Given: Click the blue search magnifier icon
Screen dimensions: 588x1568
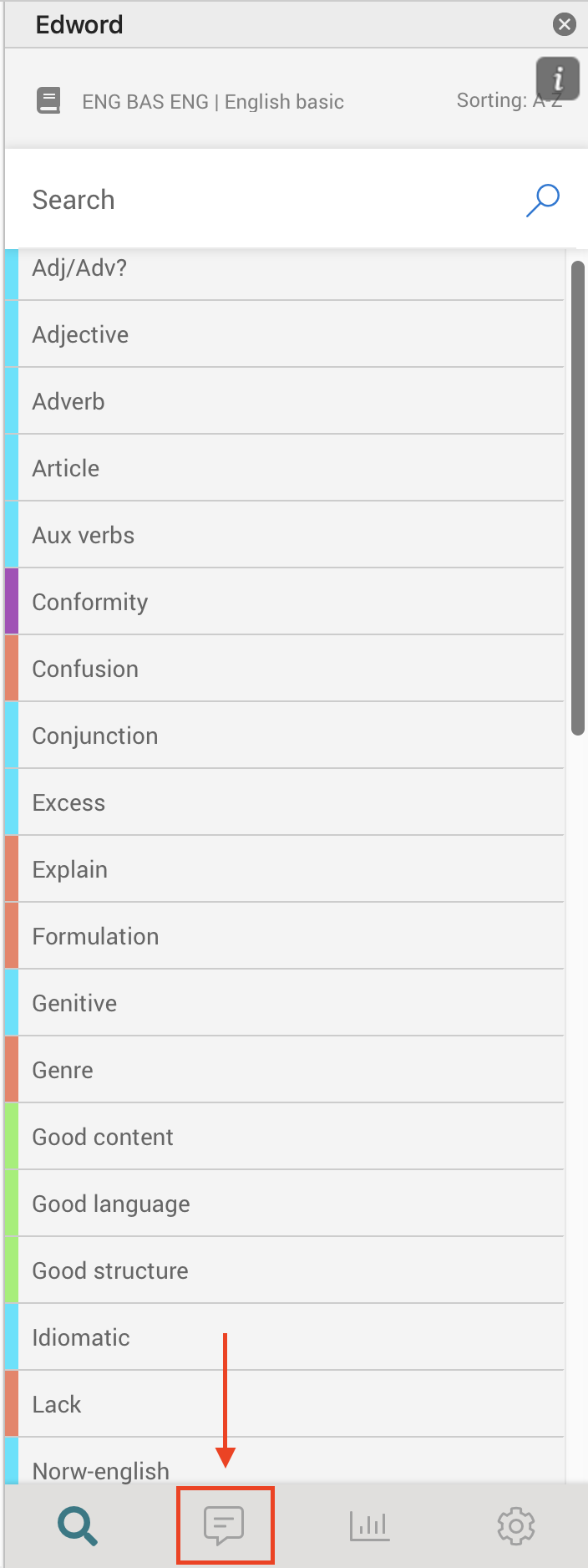Looking at the screenshot, I should coord(543,200).
